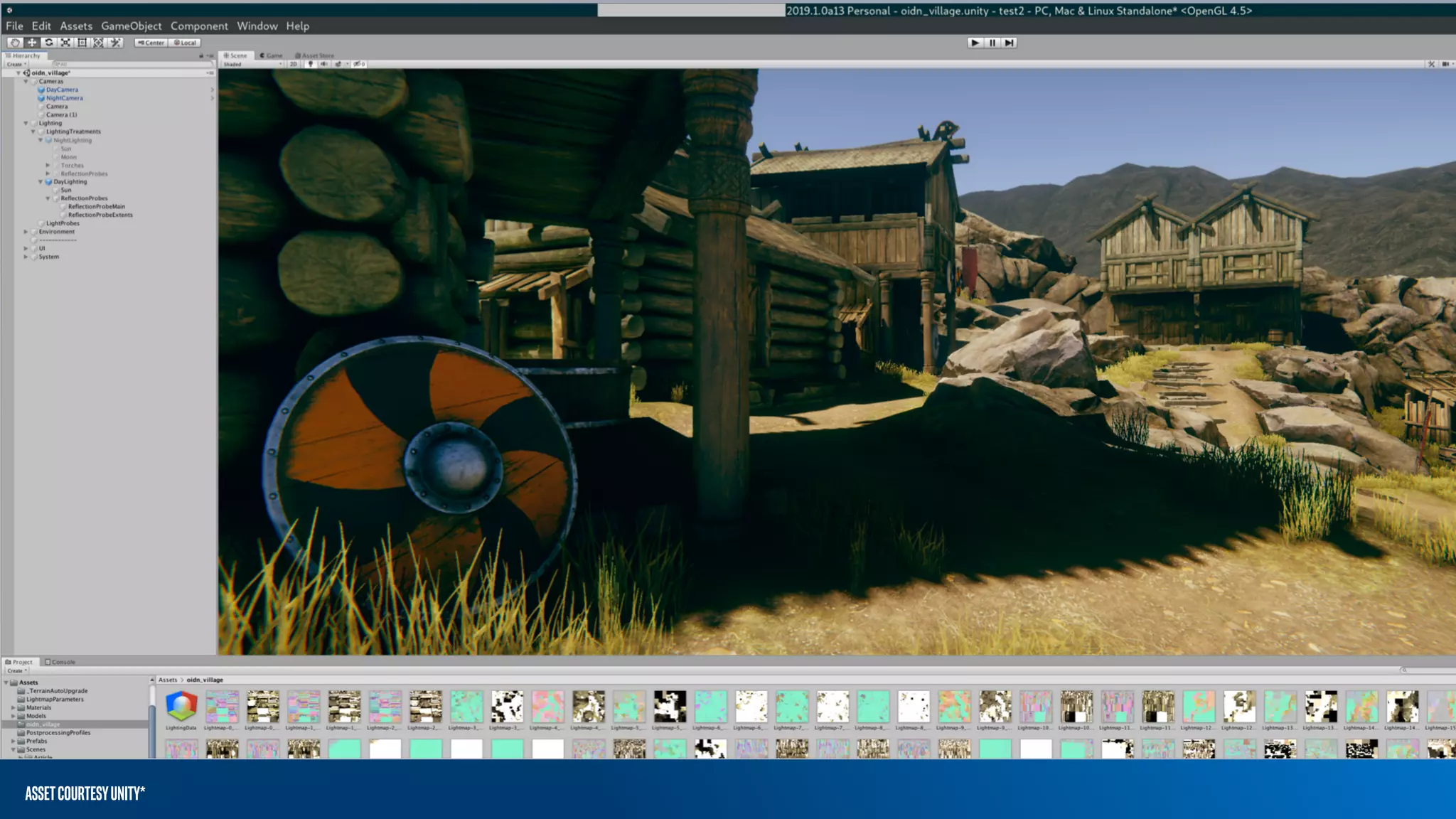The height and width of the screenshot is (819, 1456).
Task: Click the Local handle rotation button
Action: pos(185,43)
